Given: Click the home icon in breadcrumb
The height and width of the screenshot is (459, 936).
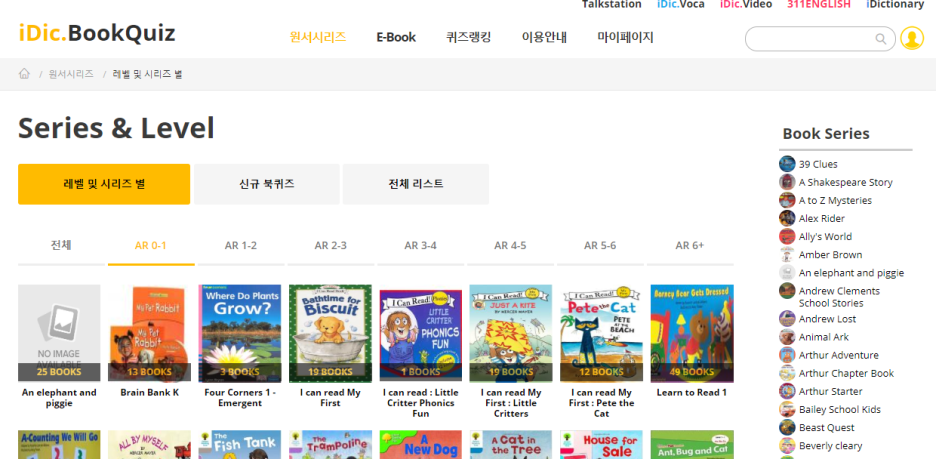Looking at the screenshot, I should tap(24, 73).
